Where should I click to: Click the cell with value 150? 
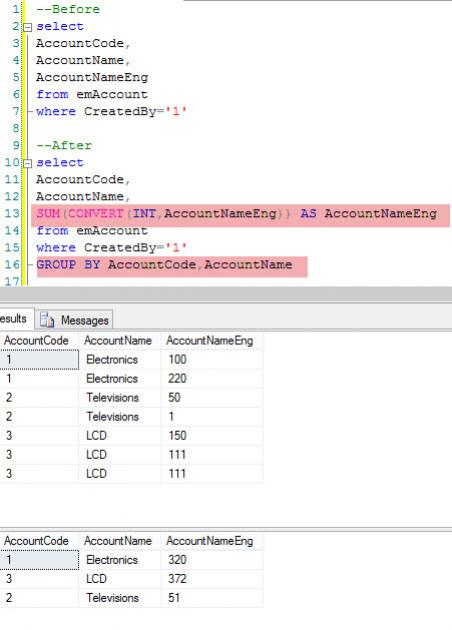(x=212, y=436)
